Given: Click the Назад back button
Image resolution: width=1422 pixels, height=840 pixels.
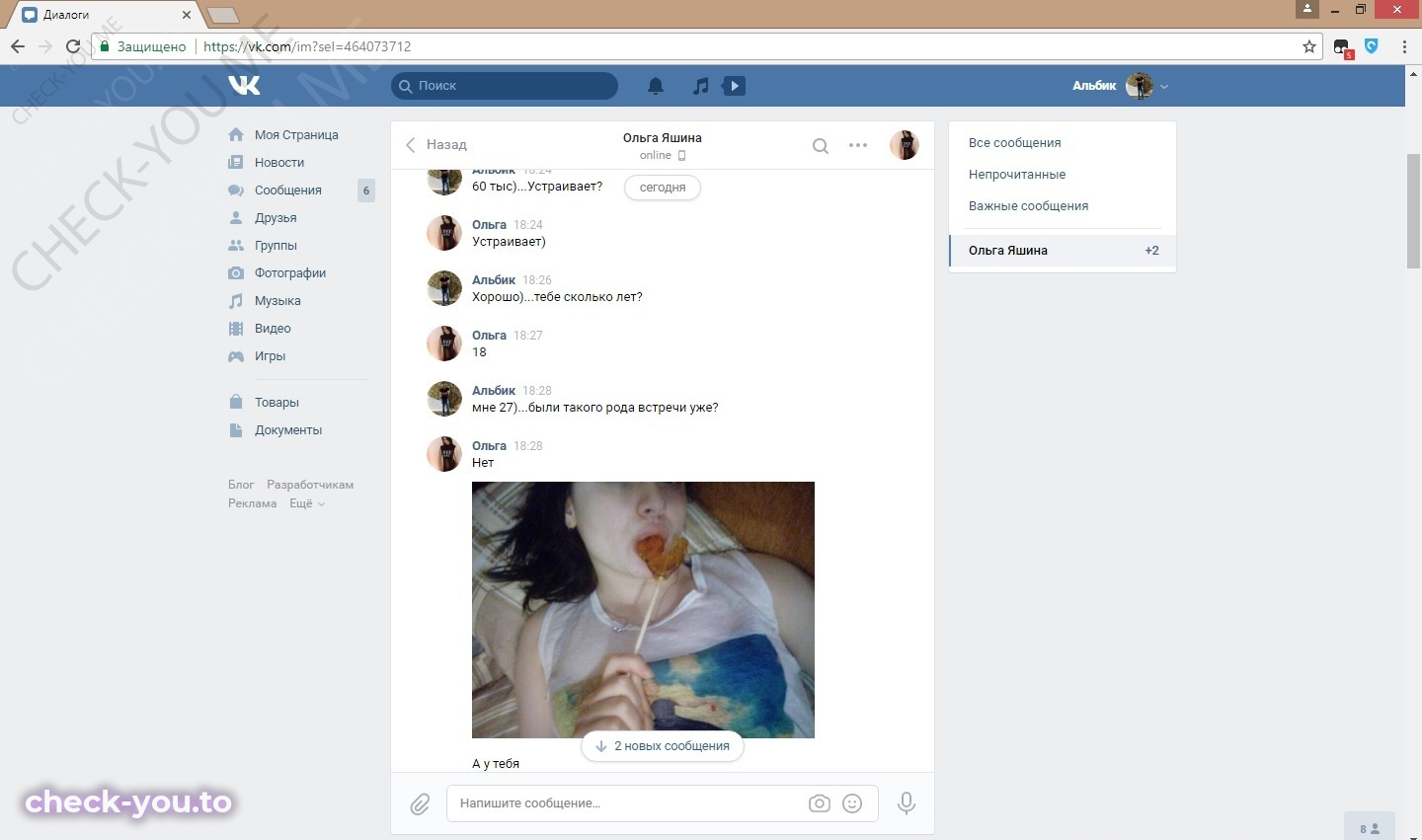Looking at the screenshot, I should click(x=436, y=145).
